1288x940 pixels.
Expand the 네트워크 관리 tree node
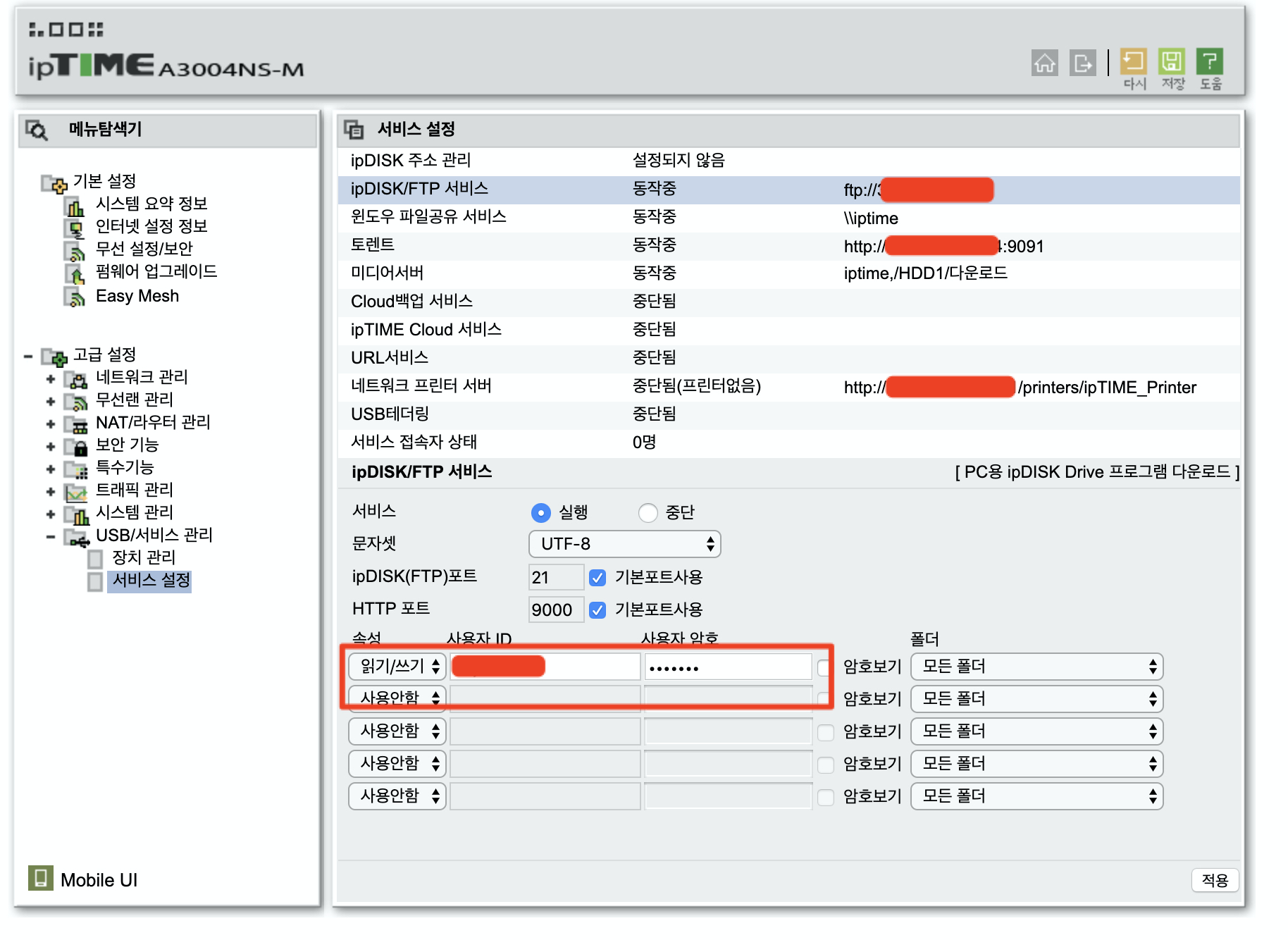click(51, 379)
